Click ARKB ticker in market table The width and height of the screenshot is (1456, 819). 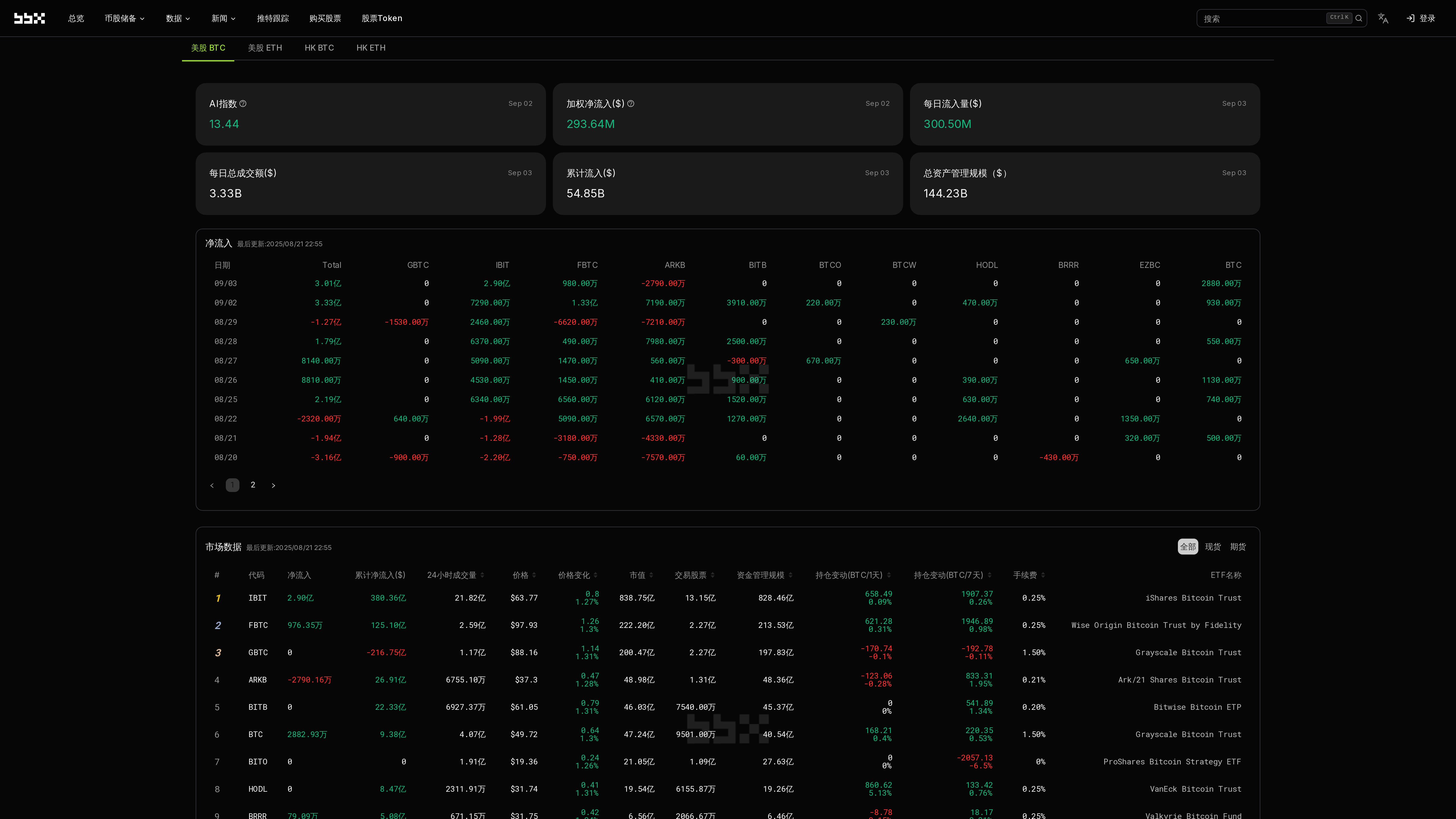click(258, 680)
